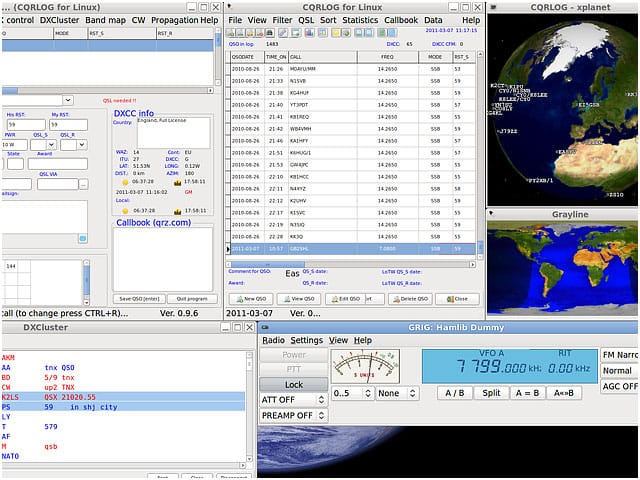Click the Quit program button

click(x=192, y=299)
